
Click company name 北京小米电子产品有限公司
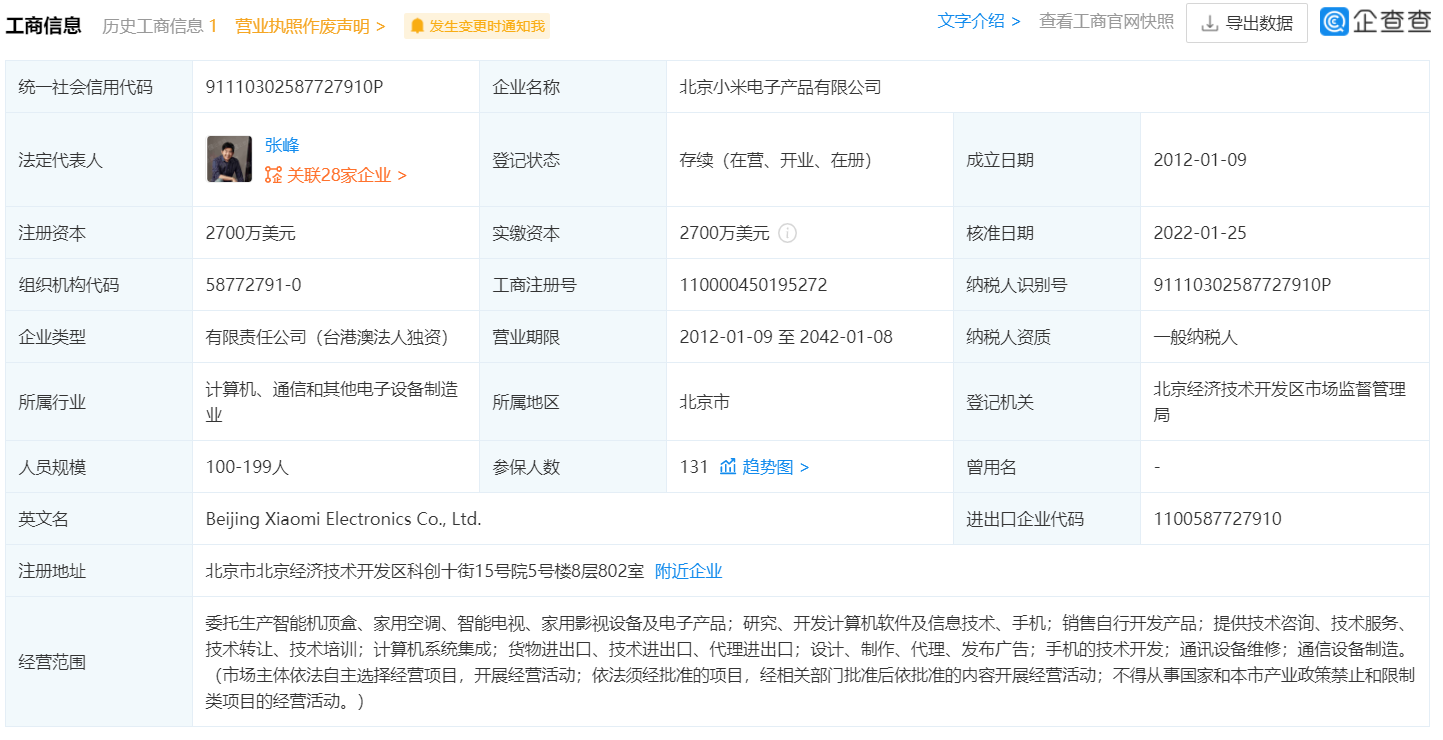[780, 87]
